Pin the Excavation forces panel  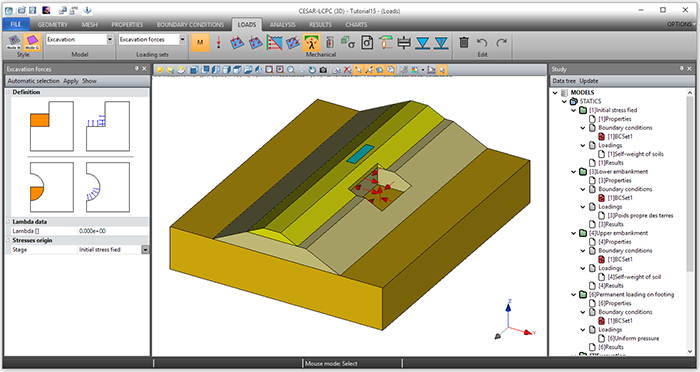point(137,68)
